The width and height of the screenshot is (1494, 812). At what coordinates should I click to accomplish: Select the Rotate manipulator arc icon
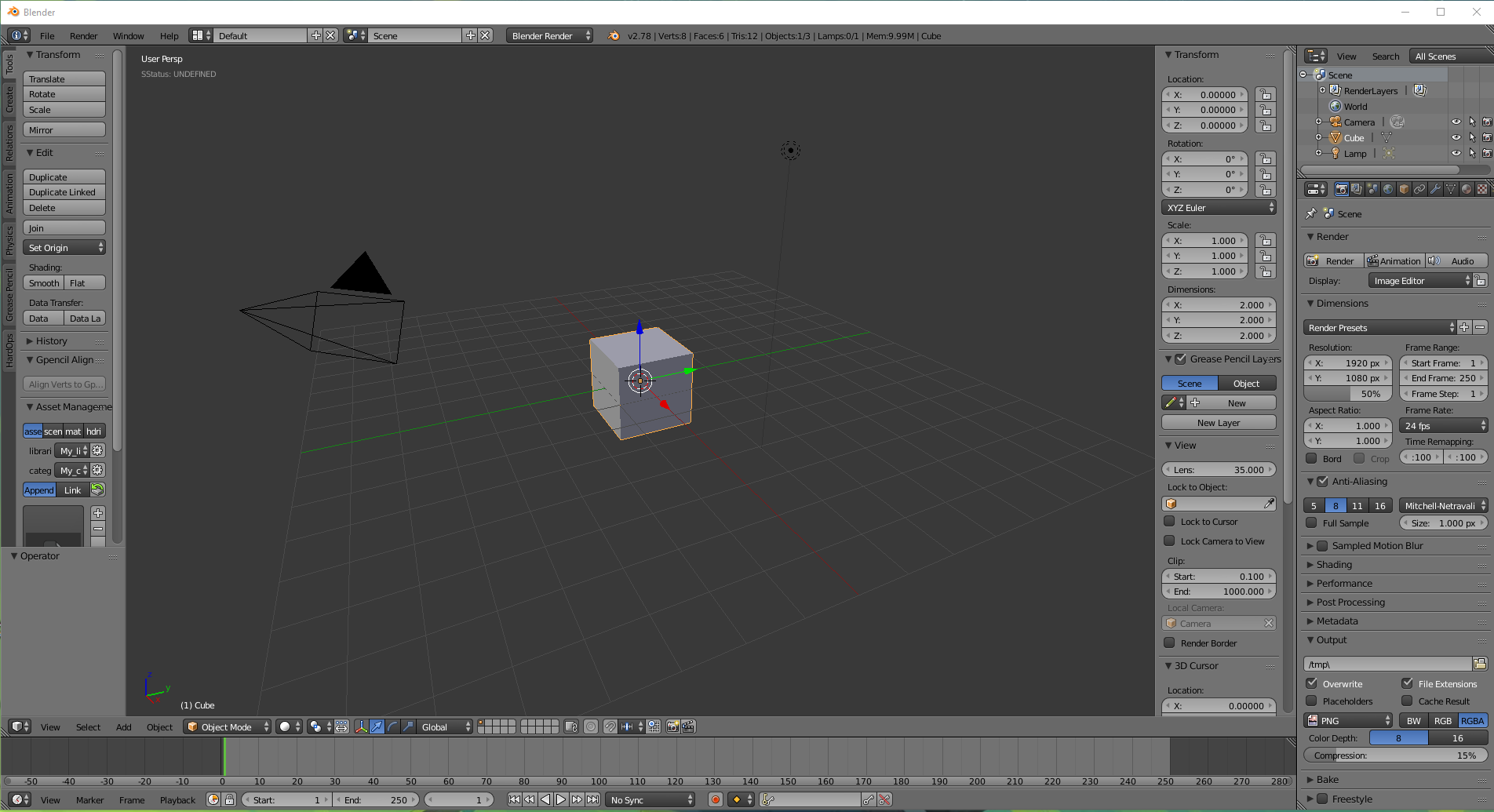tap(393, 726)
